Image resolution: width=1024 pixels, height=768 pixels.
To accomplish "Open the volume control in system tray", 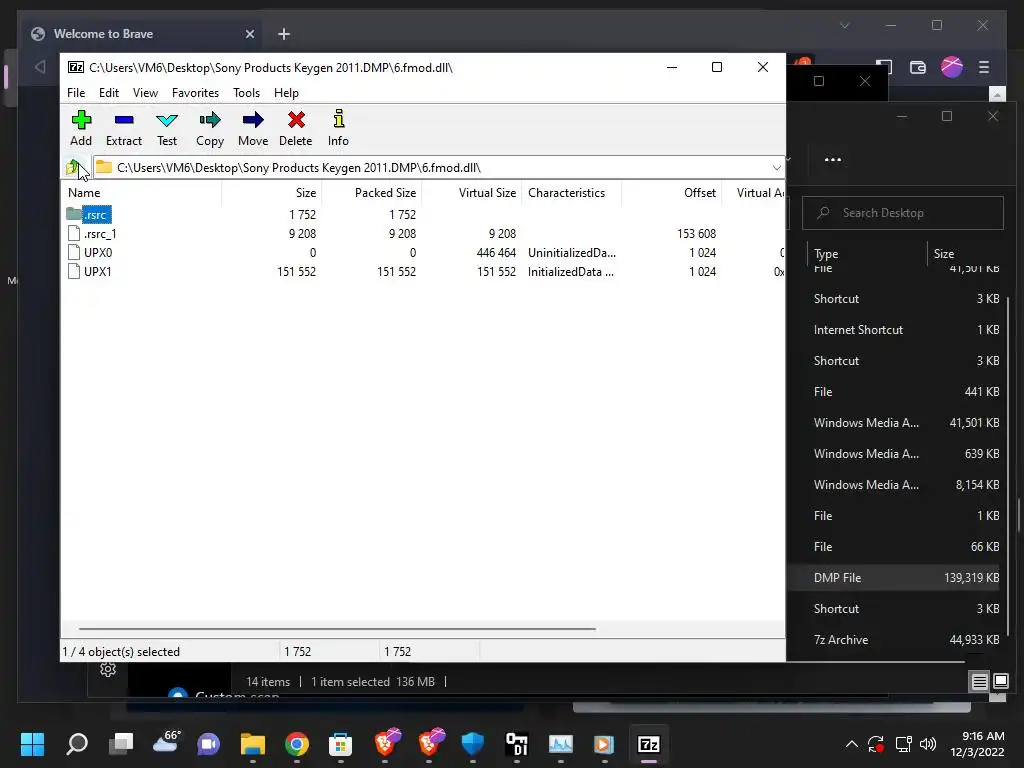I will [928, 744].
